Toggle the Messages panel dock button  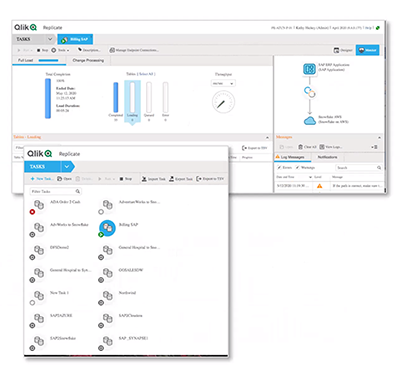coord(374,147)
